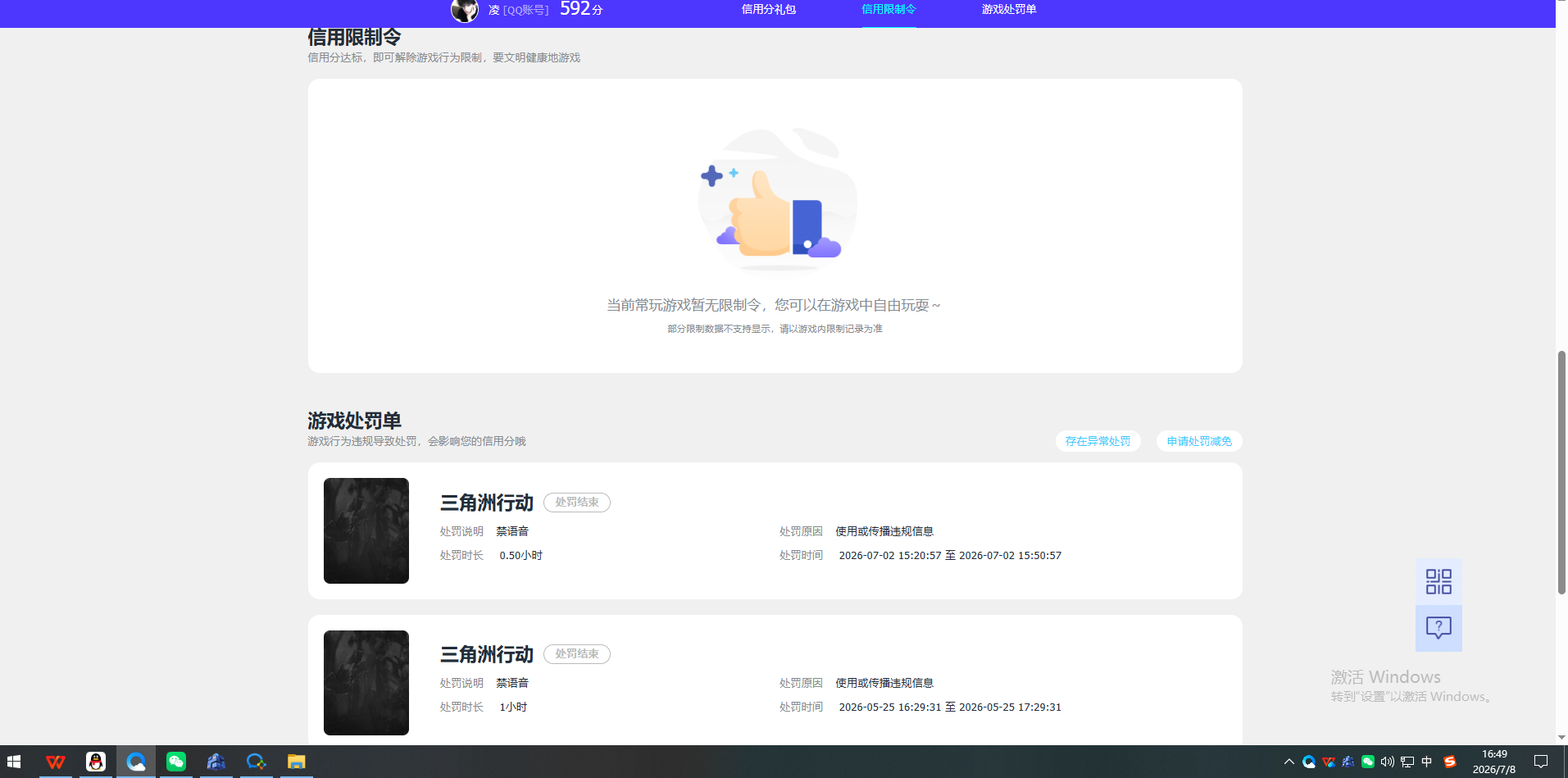Open the second Q search app in taskbar

pos(256,762)
